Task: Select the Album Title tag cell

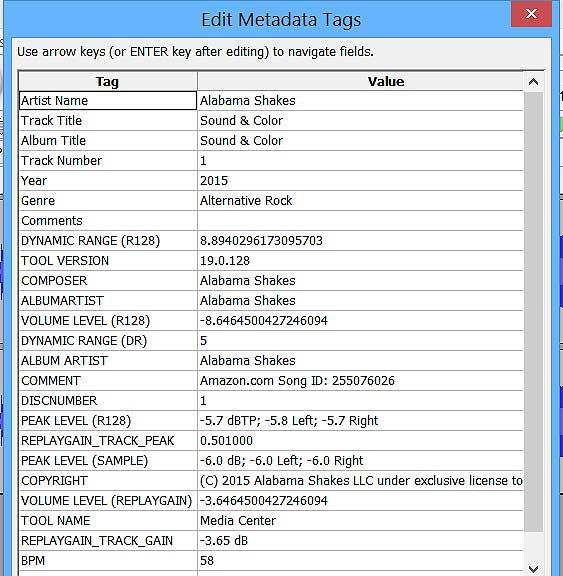Action: (x=108, y=141)
